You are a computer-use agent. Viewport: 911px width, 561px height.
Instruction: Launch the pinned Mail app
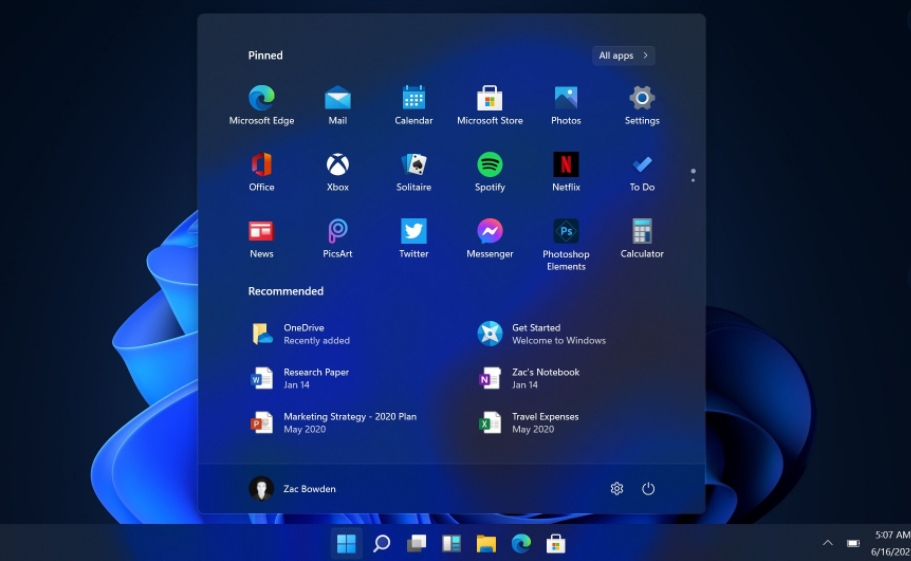click(338, 105)
